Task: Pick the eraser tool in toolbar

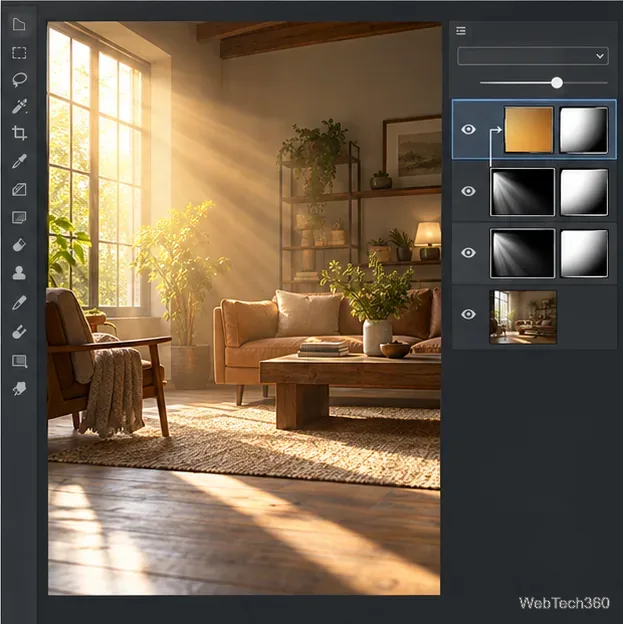Action: (x=19, y=245)
